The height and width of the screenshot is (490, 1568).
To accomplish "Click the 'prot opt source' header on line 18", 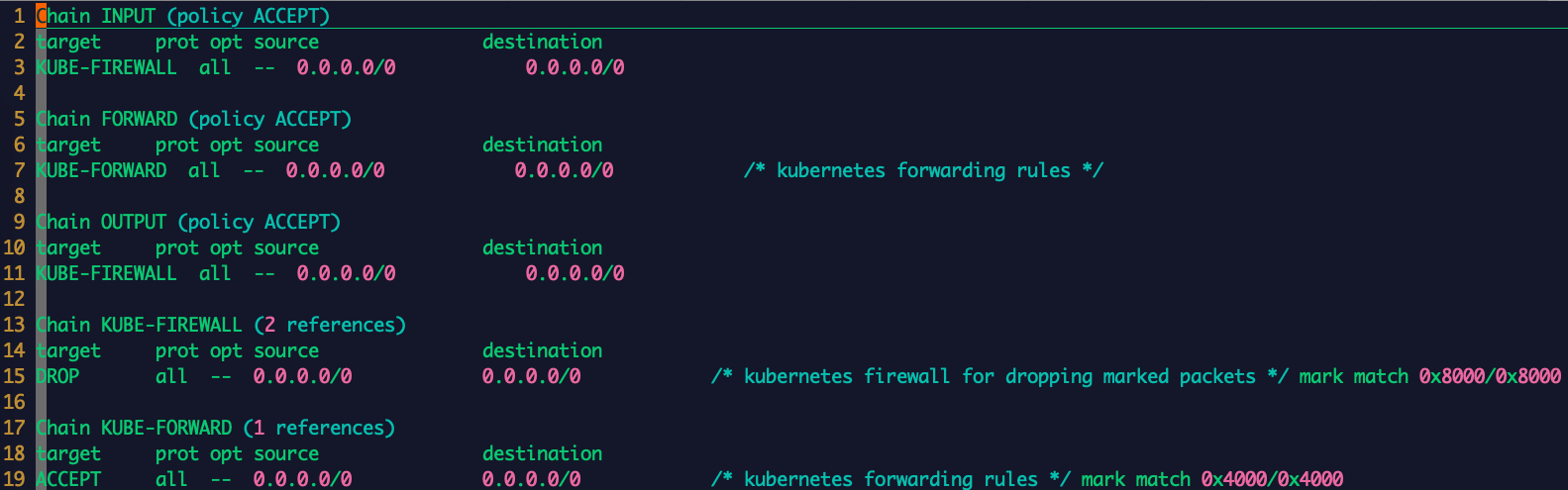I will click(237, 453).
